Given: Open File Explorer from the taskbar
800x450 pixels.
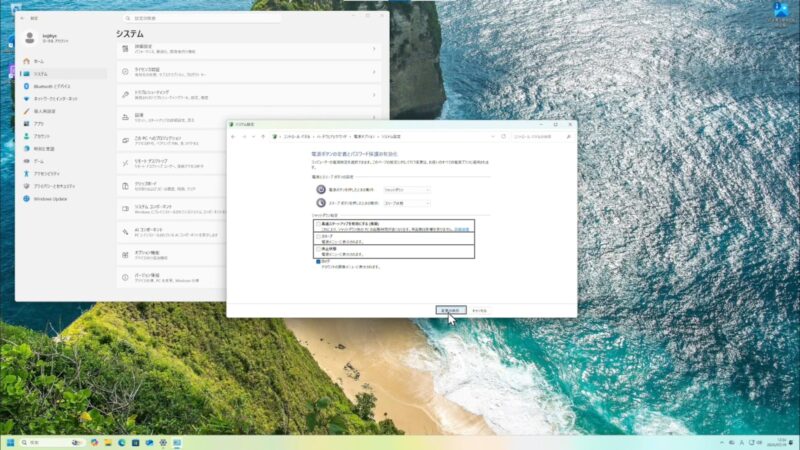Looking at the screenshot, I should (x=108, y=442).
